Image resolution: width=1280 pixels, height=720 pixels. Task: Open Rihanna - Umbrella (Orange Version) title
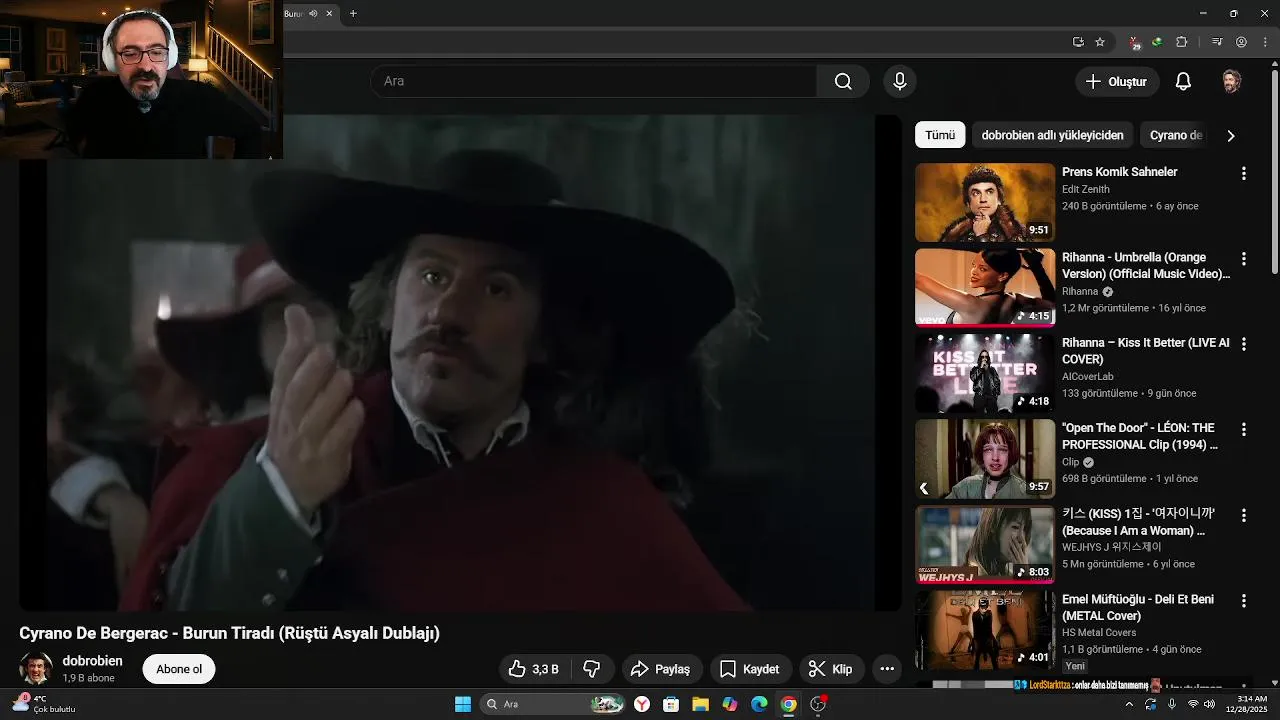click(1146, 265)
